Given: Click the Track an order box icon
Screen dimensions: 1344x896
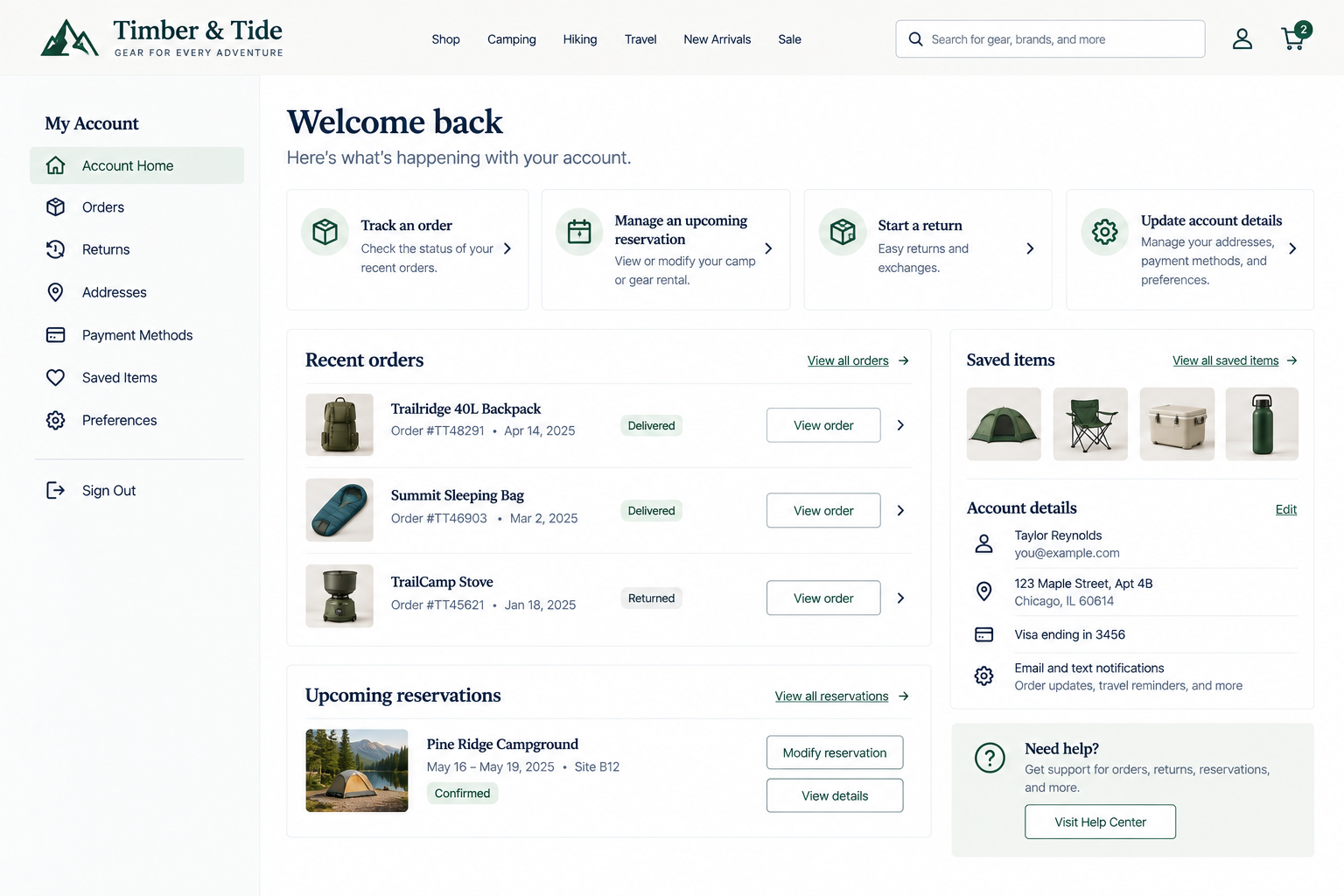Looking at the screenshot, I should (x=325, y=232).
